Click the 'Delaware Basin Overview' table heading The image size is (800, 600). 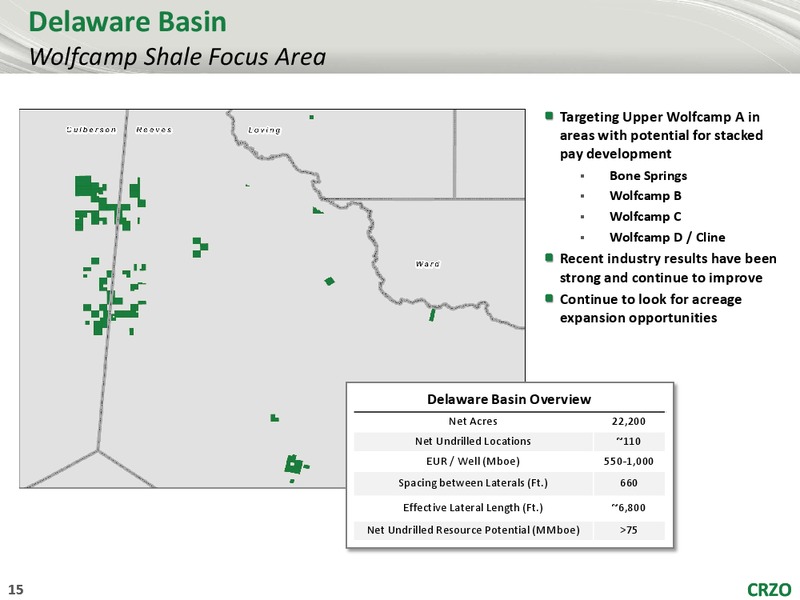[509, 399]
